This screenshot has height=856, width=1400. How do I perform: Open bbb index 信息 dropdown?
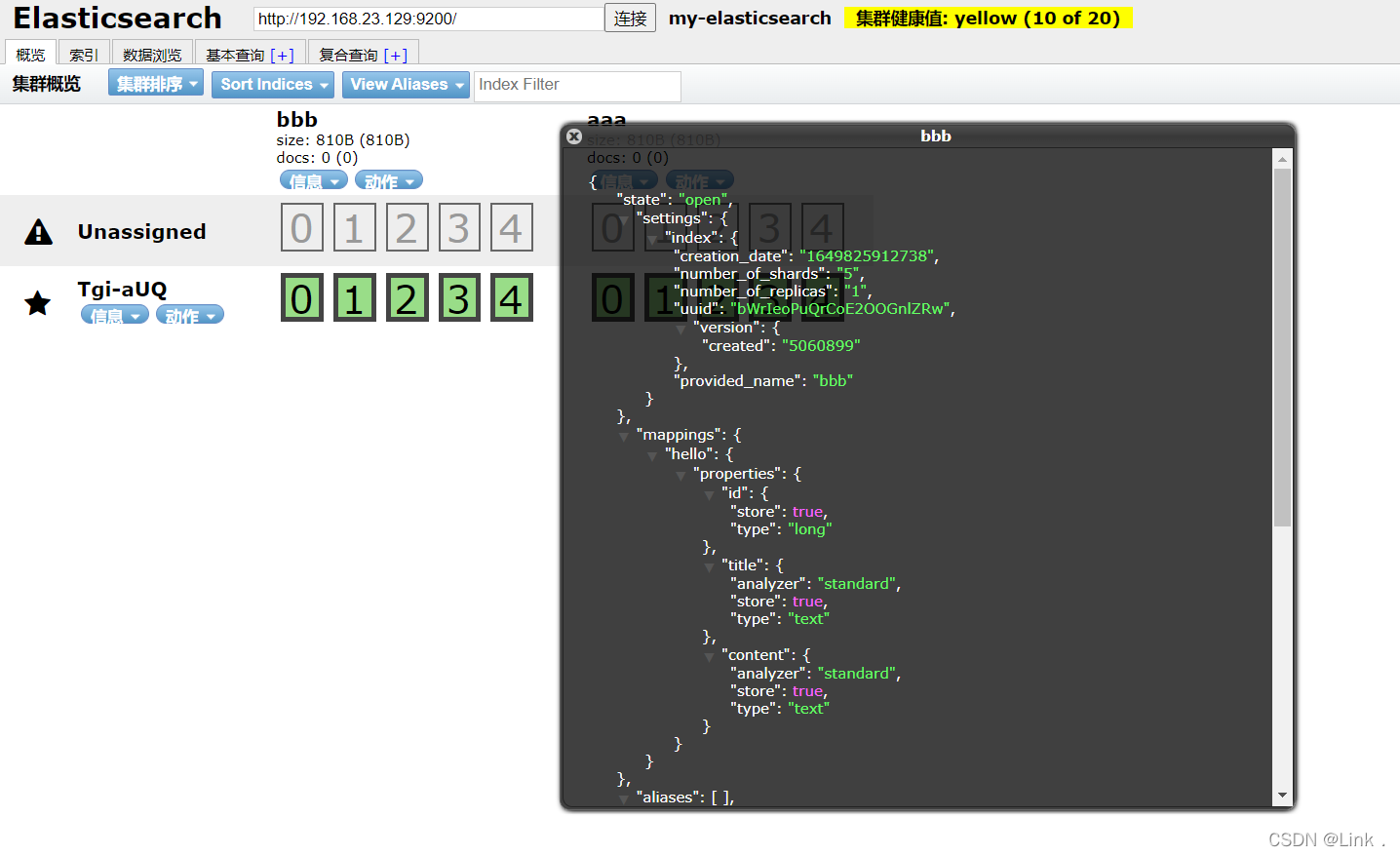coord(314,181)
